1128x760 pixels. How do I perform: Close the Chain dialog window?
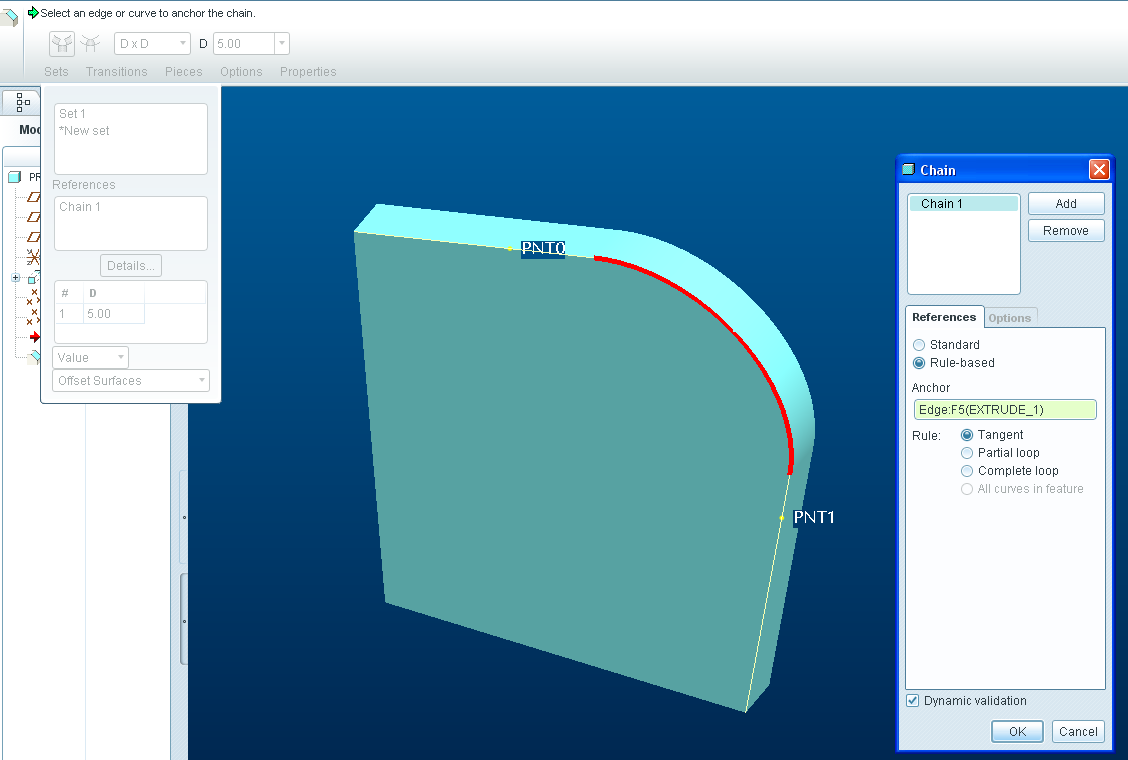(1099, 170)
